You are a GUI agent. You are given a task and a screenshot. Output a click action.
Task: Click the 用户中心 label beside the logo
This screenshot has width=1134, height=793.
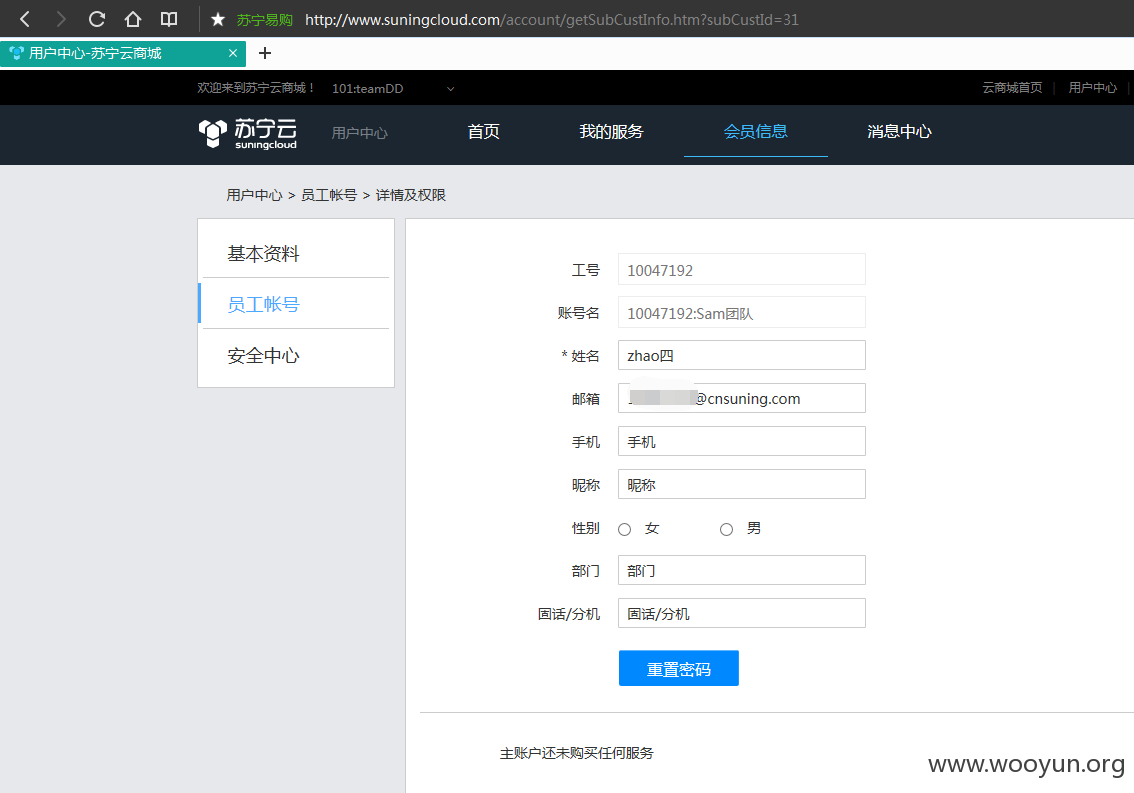click(359, 133)
